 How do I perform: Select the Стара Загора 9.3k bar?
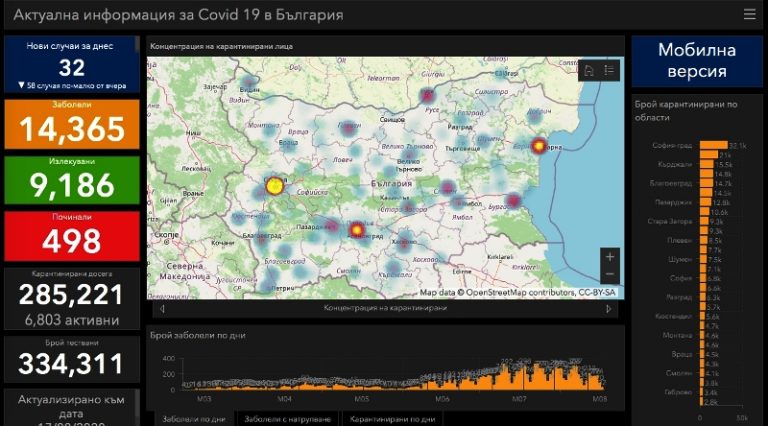[x=704, y=221]
